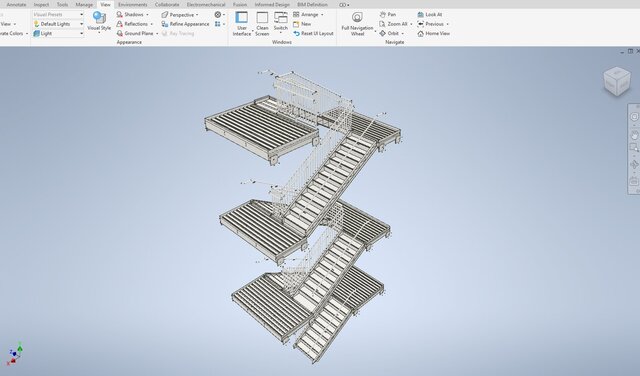Switch to the Electromechanical tab
Image resolution: width=640 pixels, height=376 pixels.
coord(206,5)
